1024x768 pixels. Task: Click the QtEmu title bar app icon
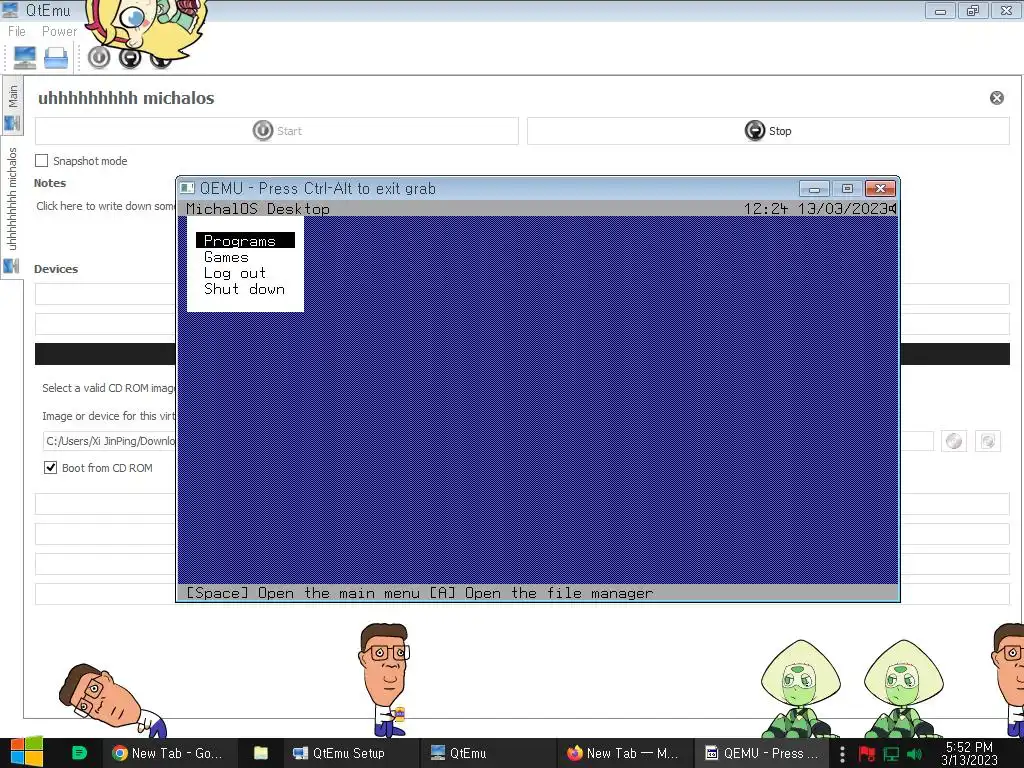click(10, 10)
